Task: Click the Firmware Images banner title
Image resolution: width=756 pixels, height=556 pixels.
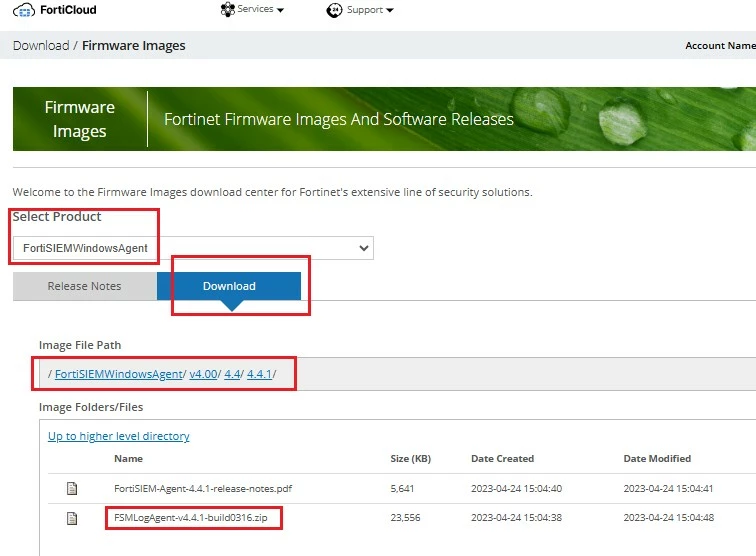Action: (x=80, y=119)
